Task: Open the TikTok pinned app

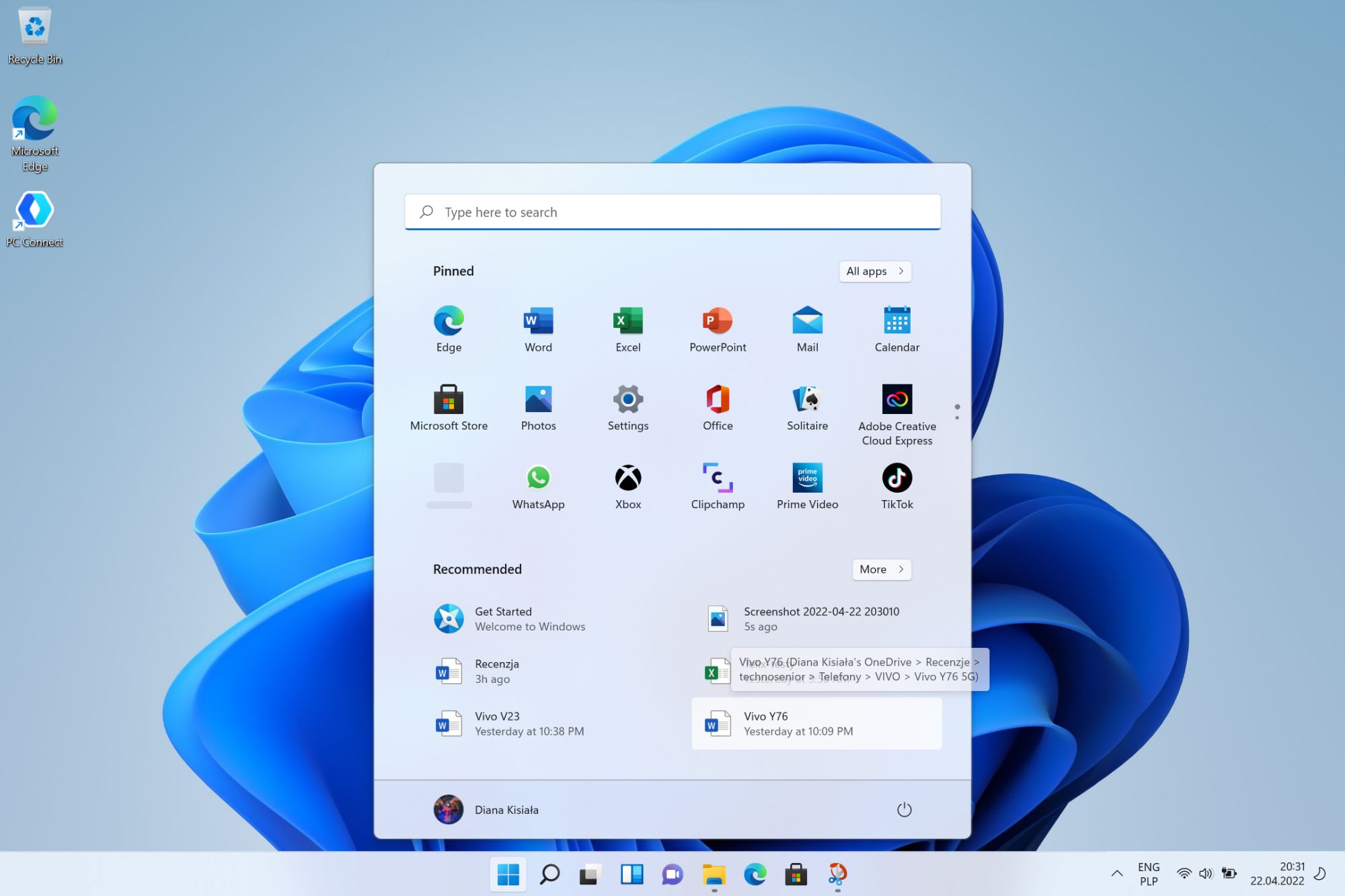Action: (896, 485)
